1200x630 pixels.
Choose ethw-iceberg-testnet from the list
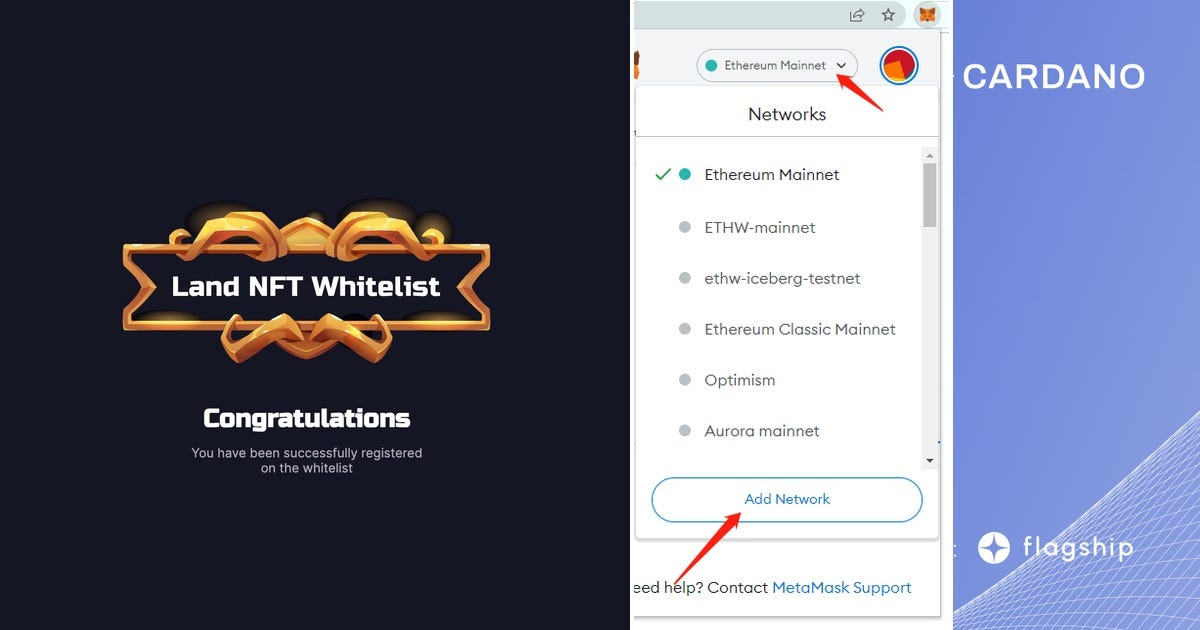pos(778,278)
